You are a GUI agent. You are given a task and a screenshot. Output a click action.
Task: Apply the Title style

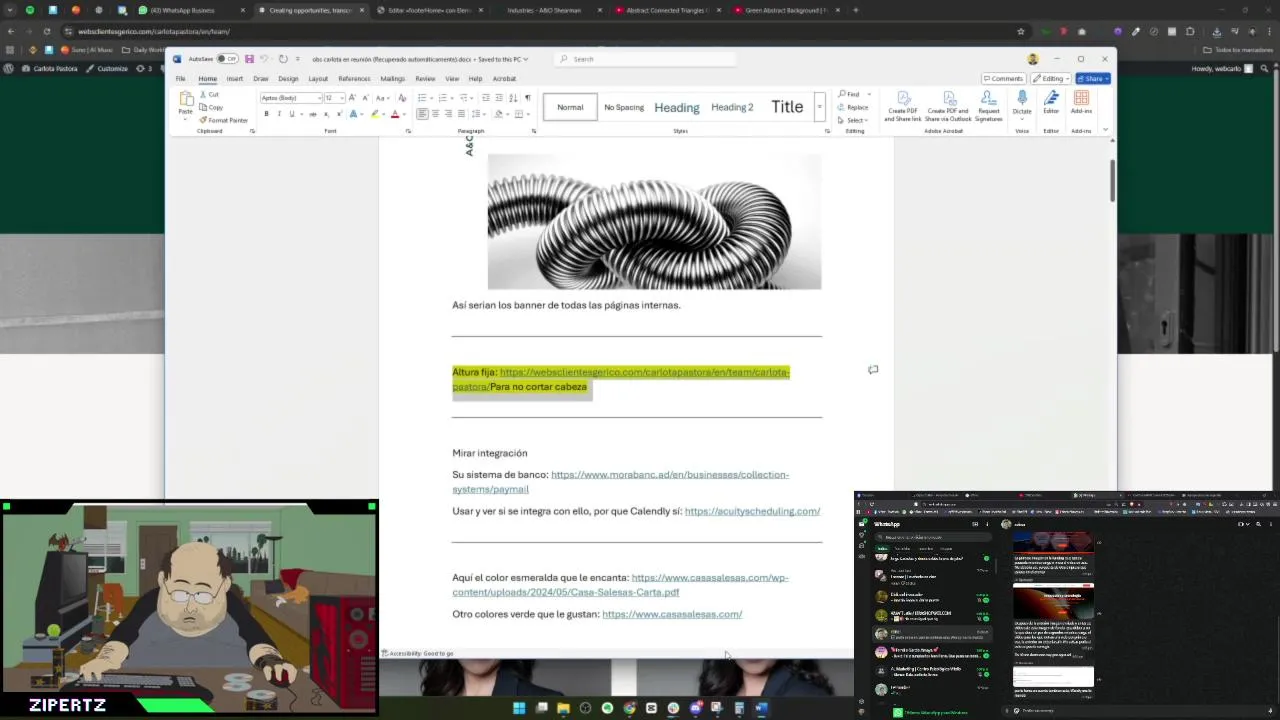click(787, 107)
